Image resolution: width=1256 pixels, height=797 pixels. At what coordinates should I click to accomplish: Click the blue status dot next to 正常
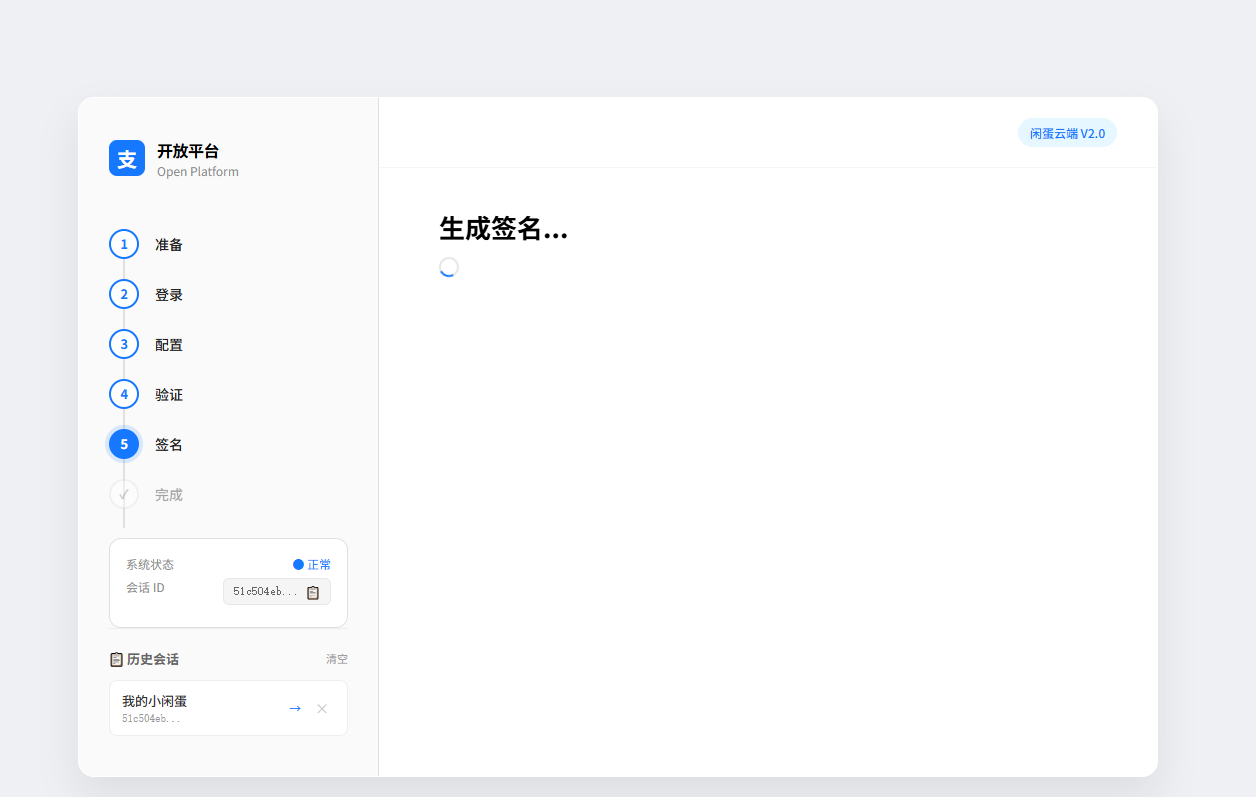[x=298, y=564]
